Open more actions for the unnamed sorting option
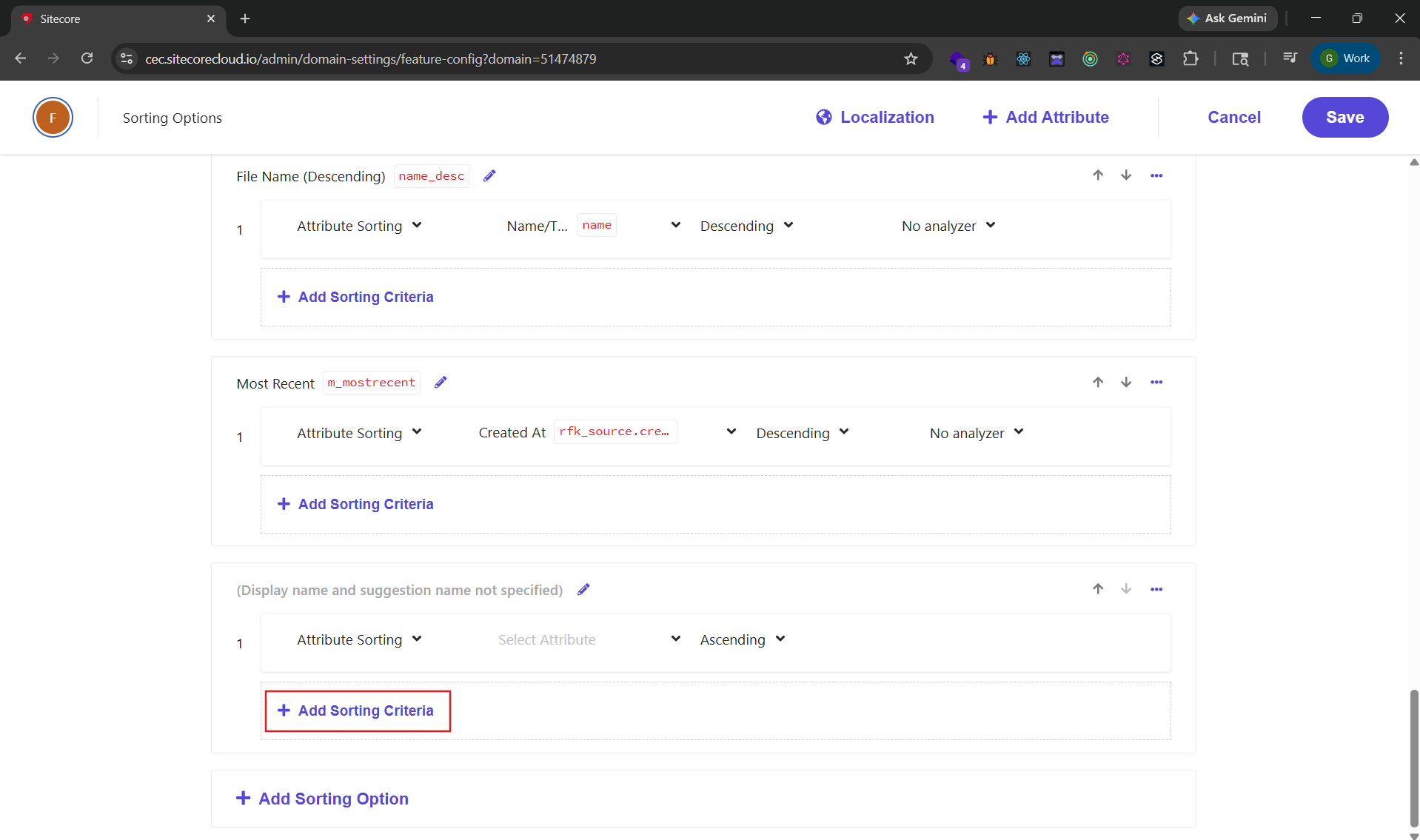1420x840 pixels. coord(1156,590)
